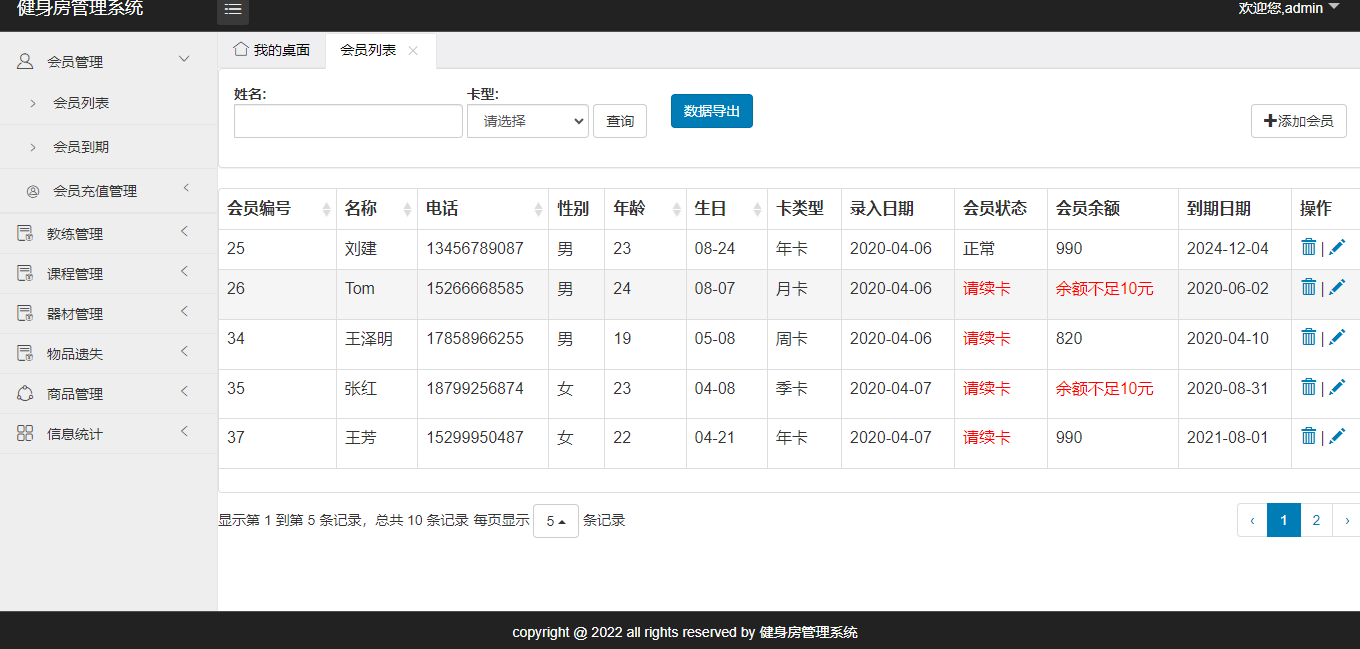Delete member Tom with trash icon
Viewport: 1360px width, 649px height.
click(x=1308, y=287)
